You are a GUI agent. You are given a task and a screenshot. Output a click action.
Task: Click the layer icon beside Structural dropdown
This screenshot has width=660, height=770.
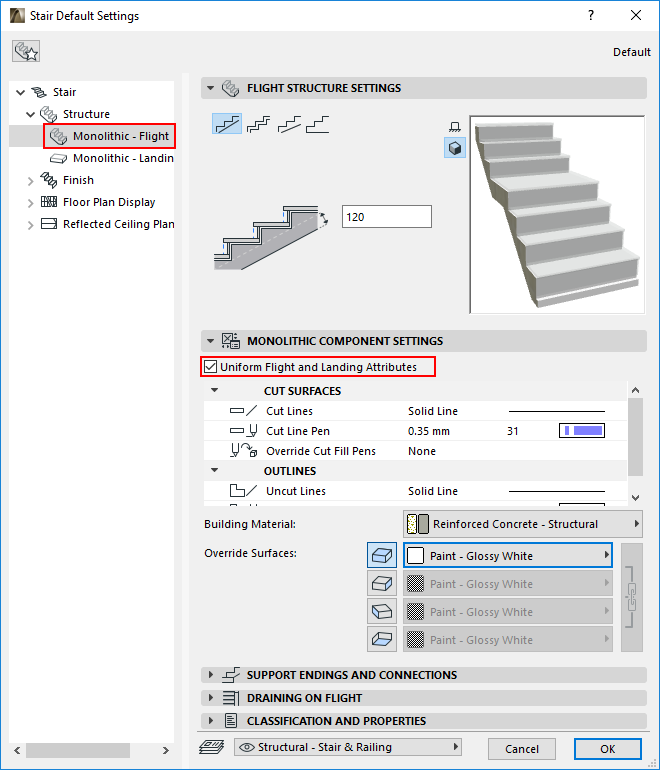point(212,747)
